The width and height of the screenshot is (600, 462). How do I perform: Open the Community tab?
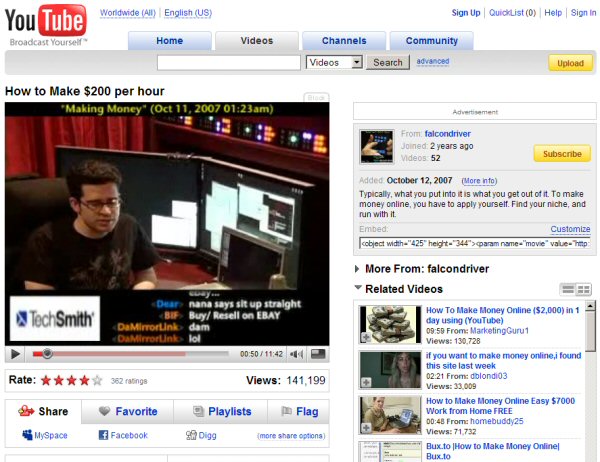[x=432, y=41]
